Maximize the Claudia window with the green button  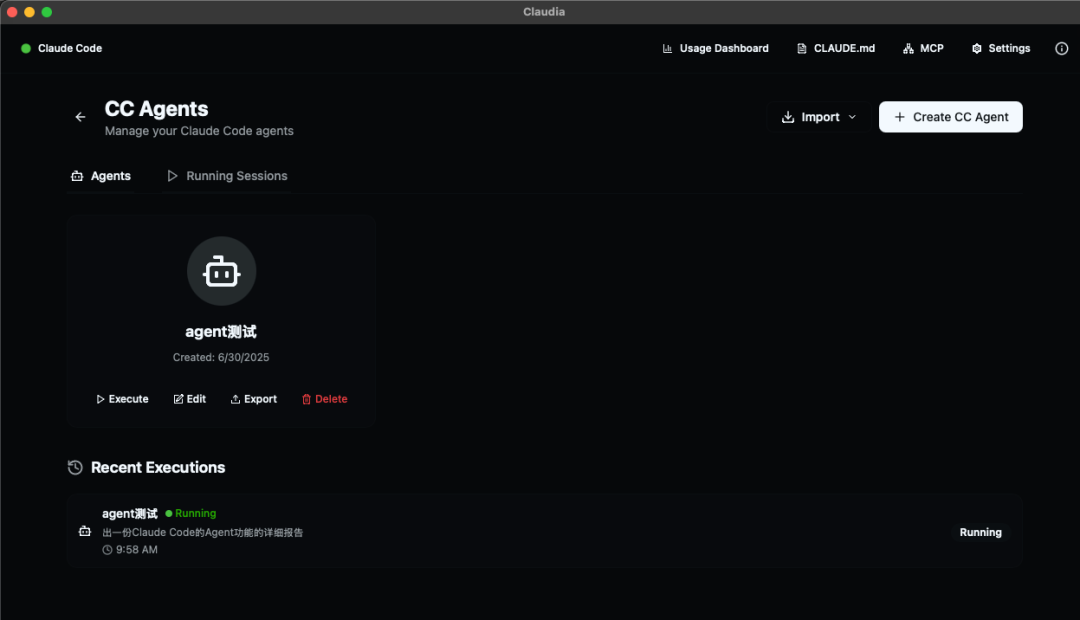[x=47, y=12]
